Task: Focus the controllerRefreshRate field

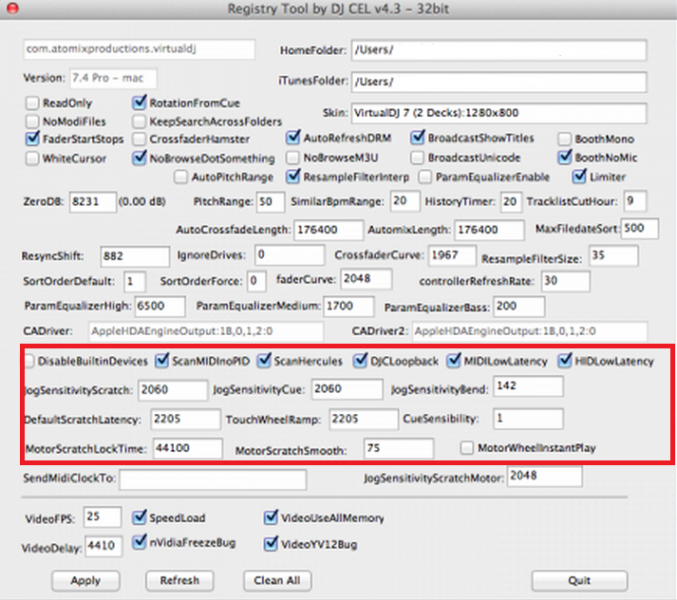Action: click(566, 281)
